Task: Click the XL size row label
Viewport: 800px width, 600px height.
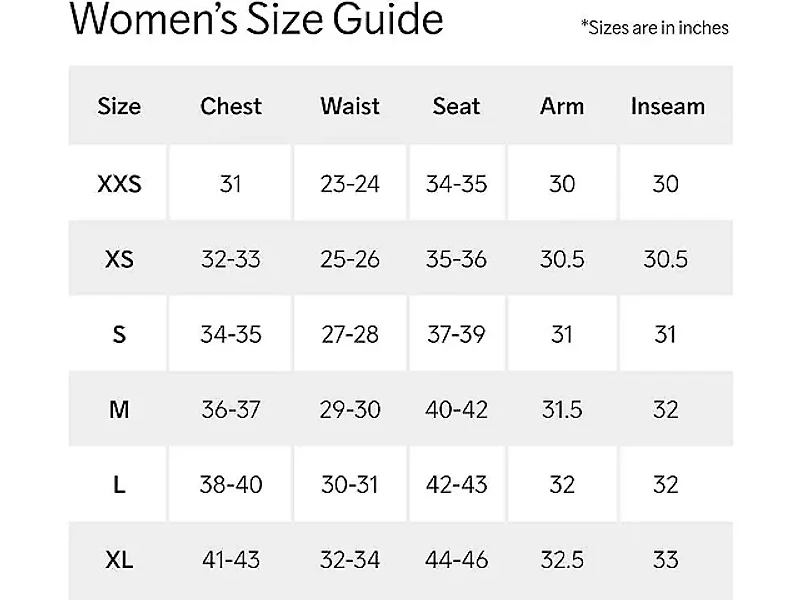Action: click(119, 559)
